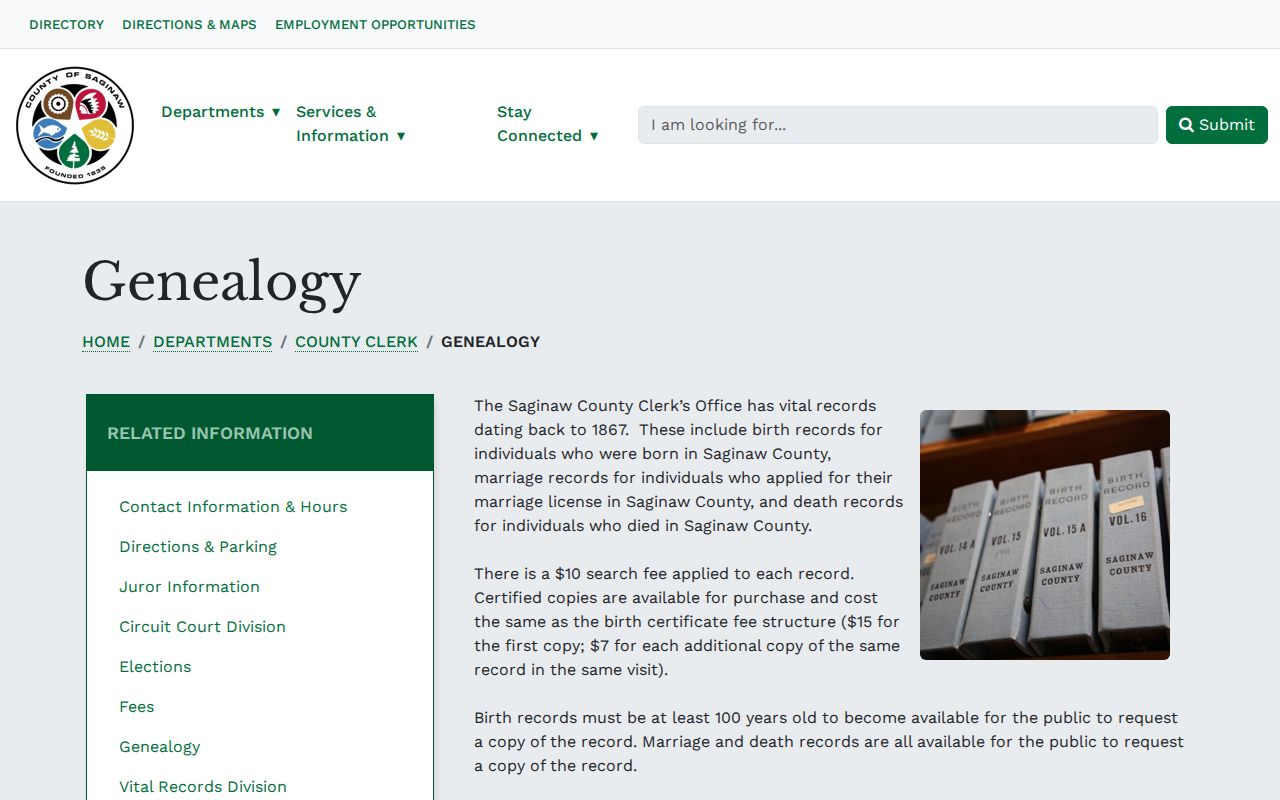The image size is (1280, 800).
Task: Click the green Submit search button
Action: pyautogui.click(x=1217, y=125)
